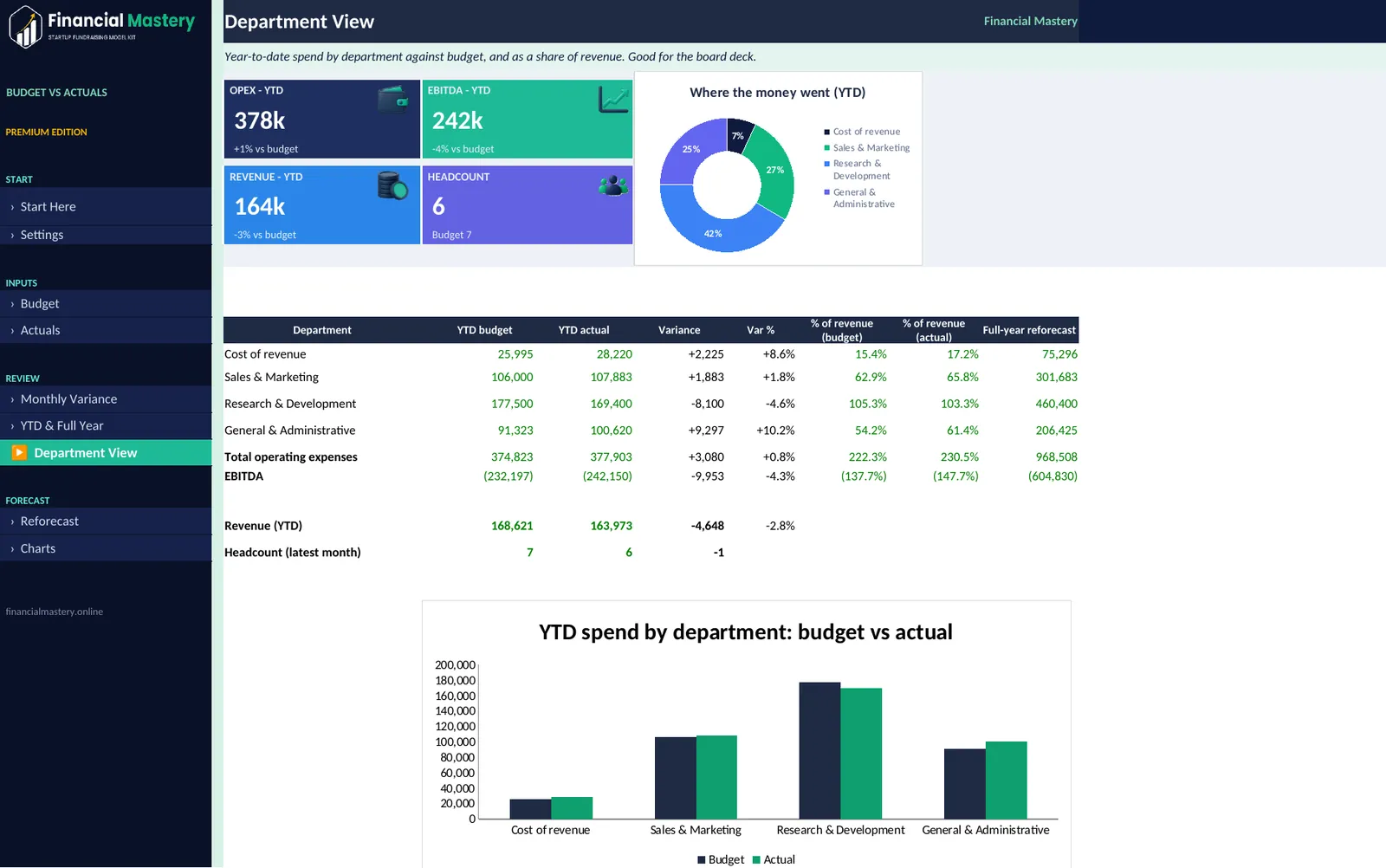Image resolution: width=1386 pixels, height=868 pixels.
Task: Click the Cost of revenue legend swatch
Action: point(826,132)
